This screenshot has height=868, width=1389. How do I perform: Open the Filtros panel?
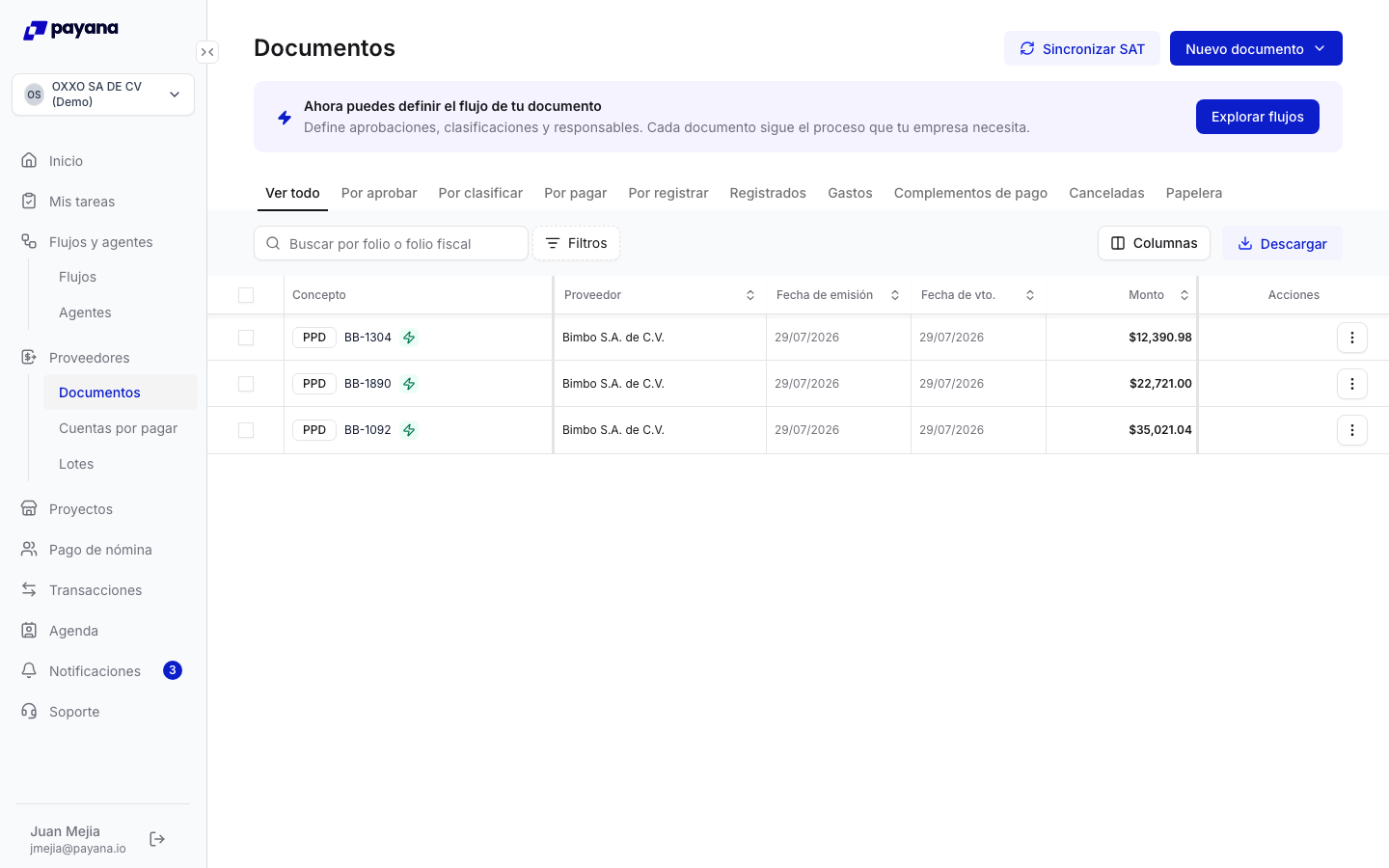pos(576,243)
